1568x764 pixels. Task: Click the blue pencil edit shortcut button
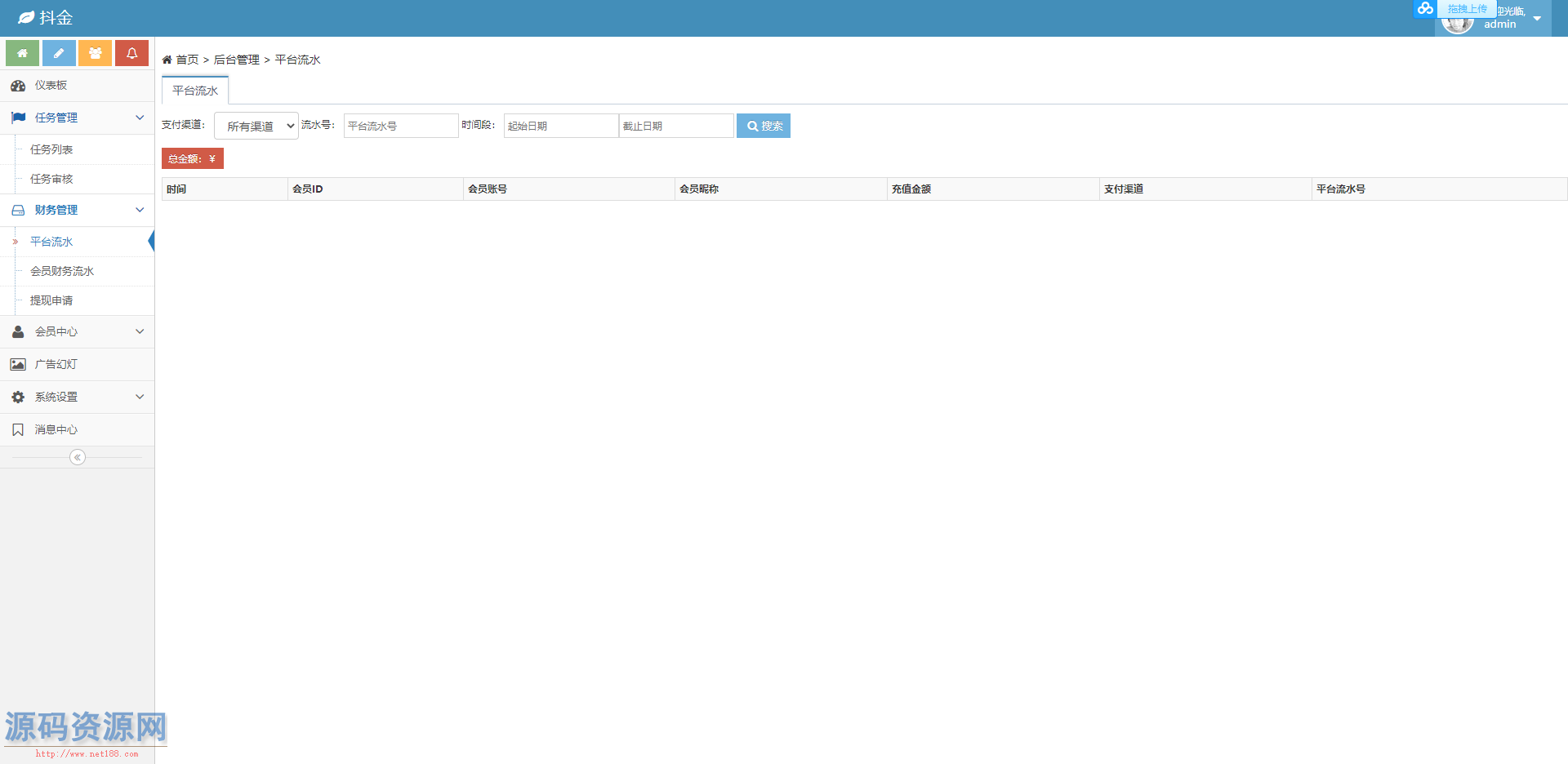[x=59, y=53]
